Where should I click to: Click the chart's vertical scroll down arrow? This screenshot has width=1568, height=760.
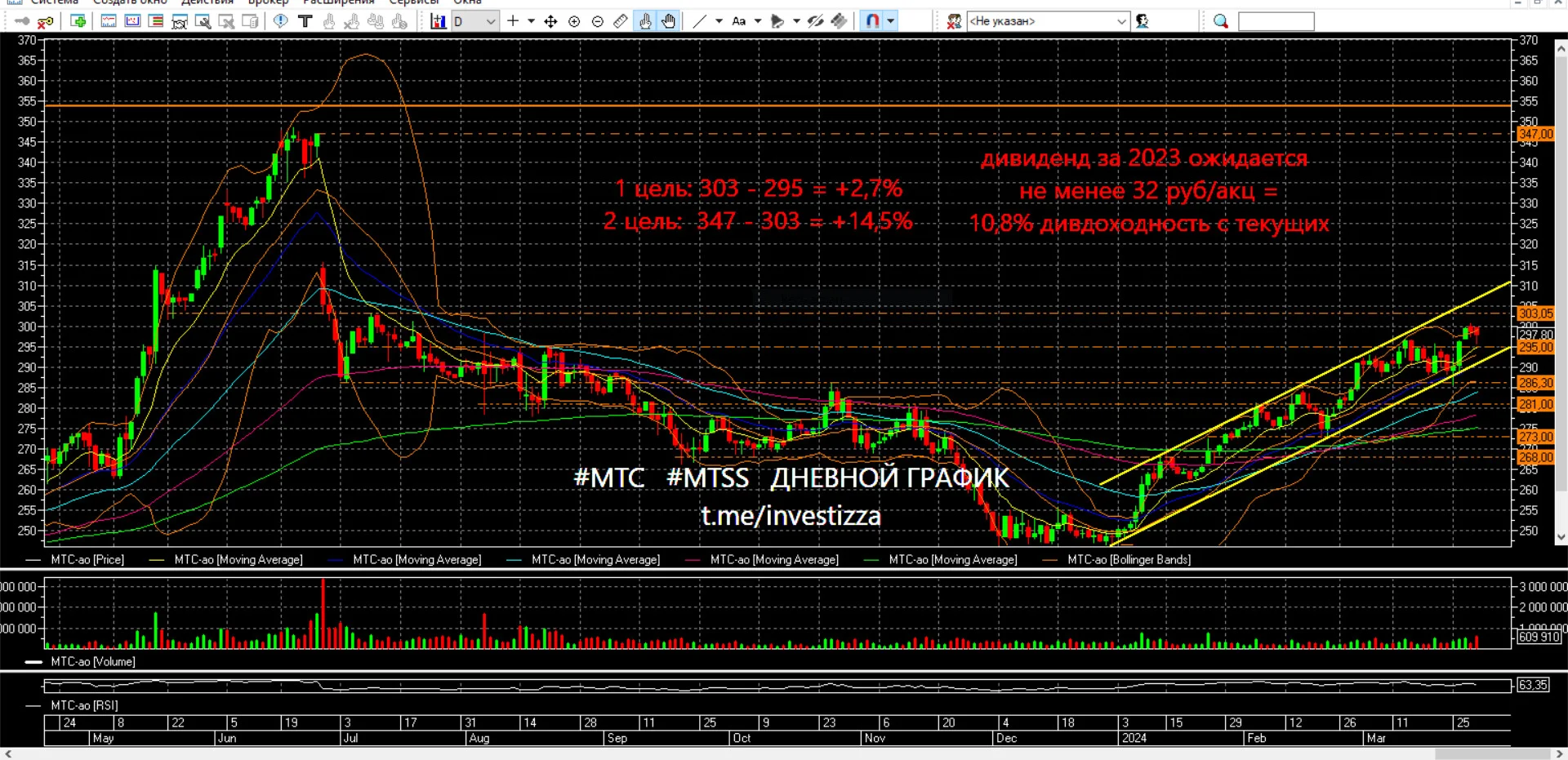[1561, 537]
